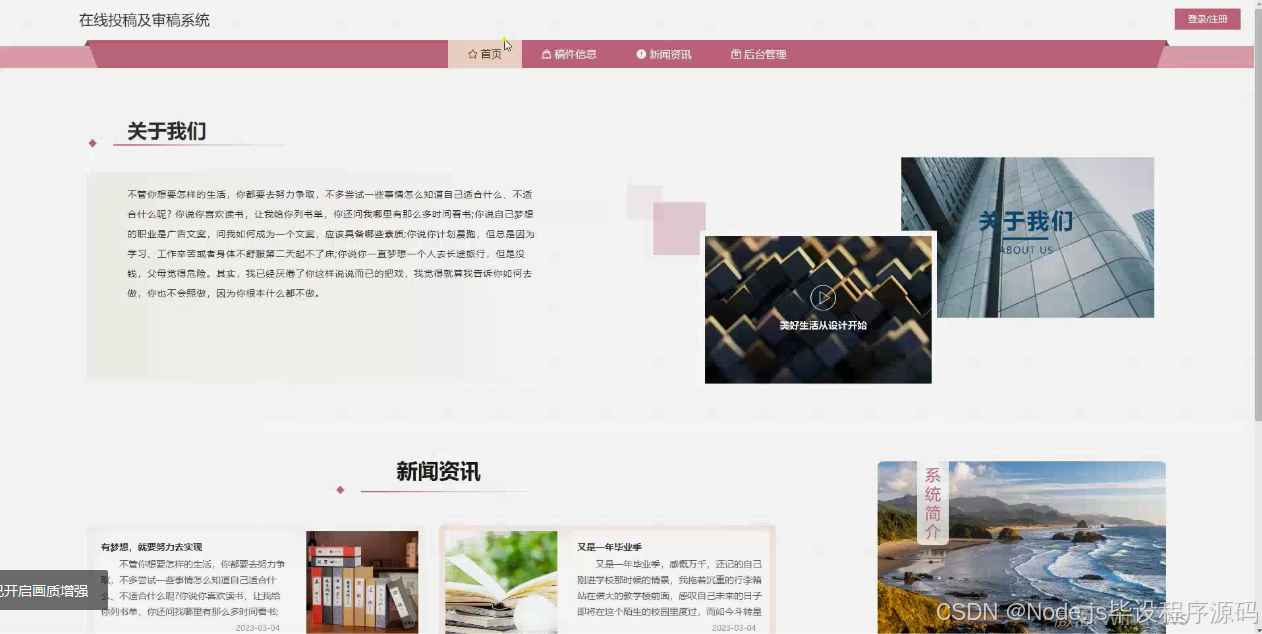Switch to the 稿件信息 tab
Viewport: 1262px width, 634px height.
[x=570, y=55]
